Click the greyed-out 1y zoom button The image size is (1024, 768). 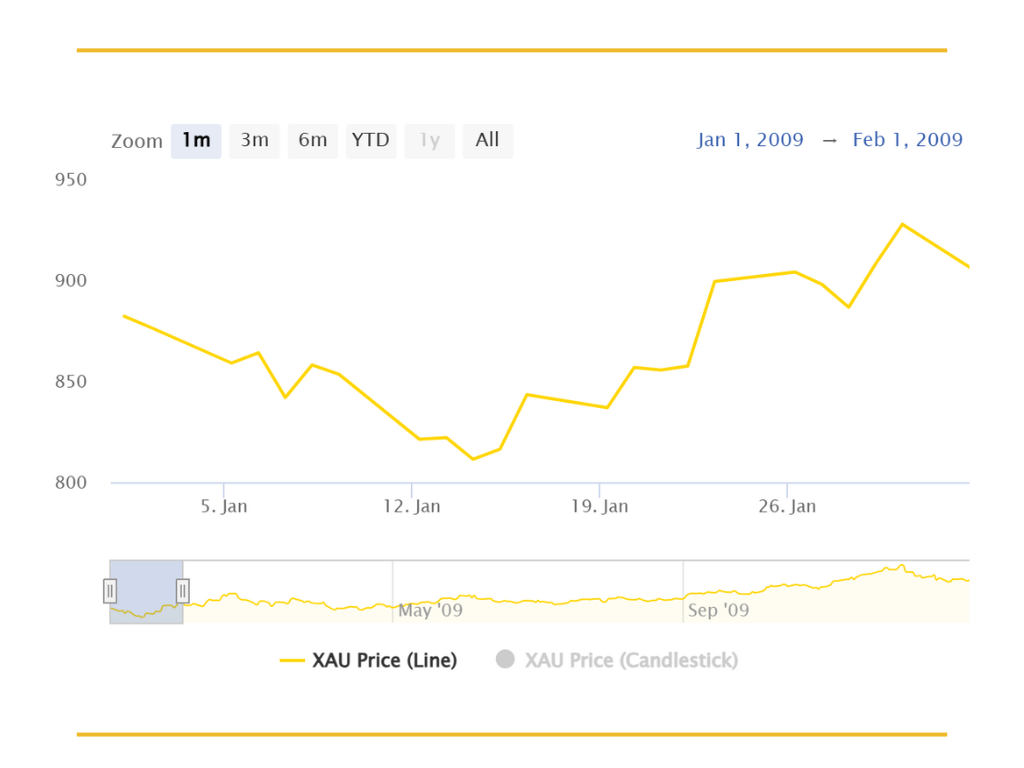429,141
